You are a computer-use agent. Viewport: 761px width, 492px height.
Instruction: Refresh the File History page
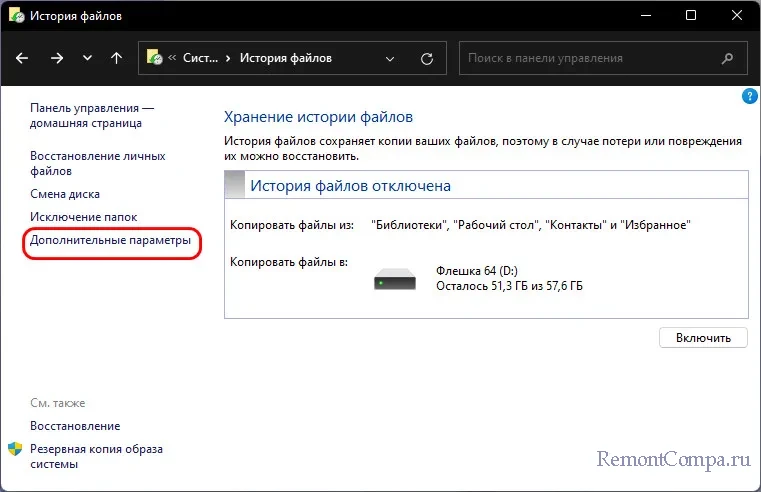click(x=428, y=58)
